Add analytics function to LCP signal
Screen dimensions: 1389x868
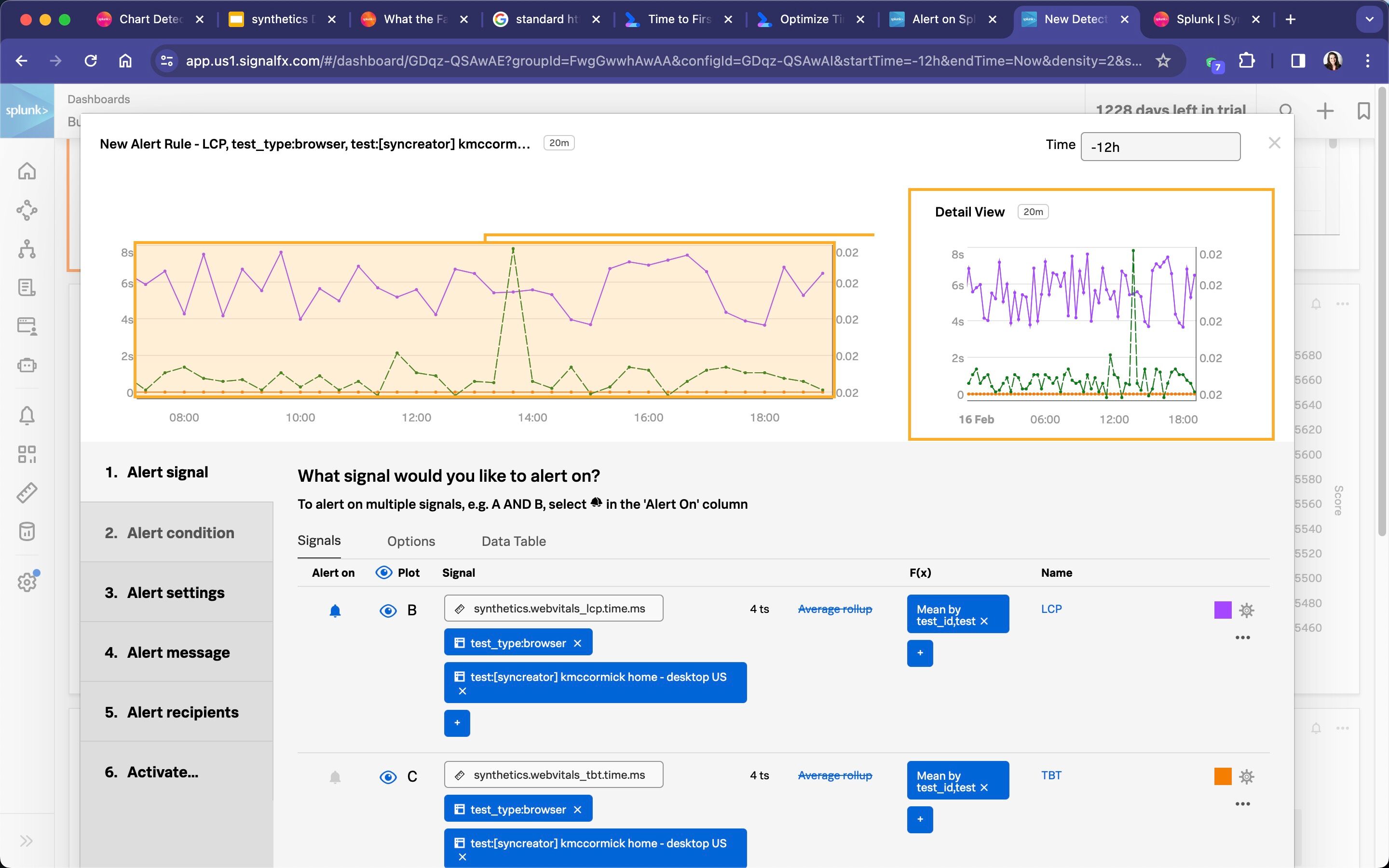pos(920,653)
